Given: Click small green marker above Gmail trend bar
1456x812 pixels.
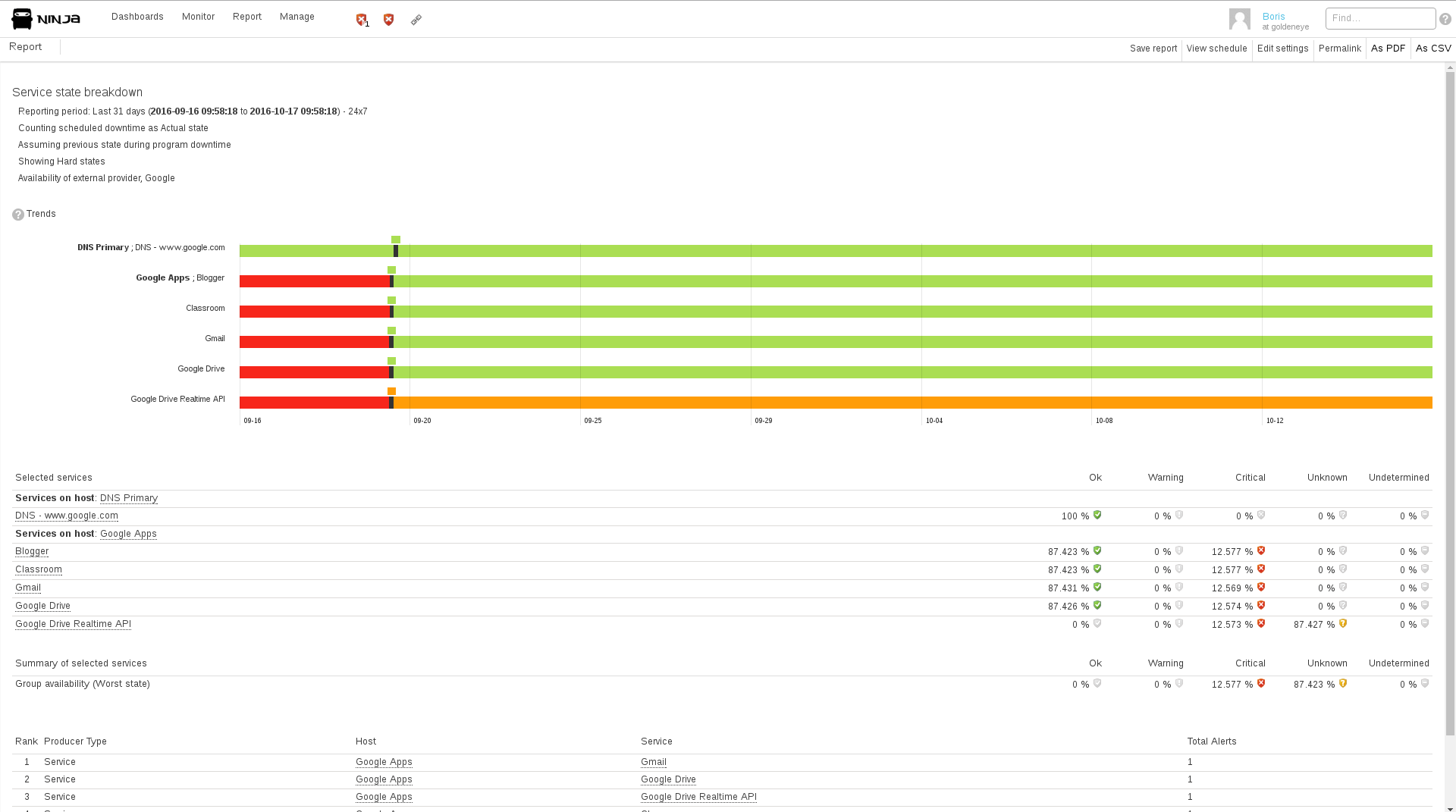Looking at the screenshot, I should (x=391, y=331).
